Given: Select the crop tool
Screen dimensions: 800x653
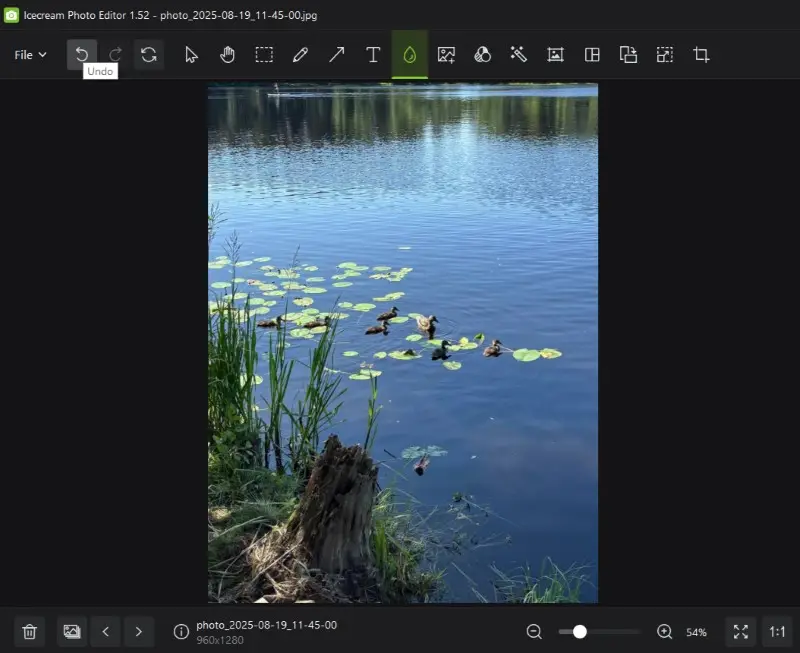Looking at the screenshot, I should [701, 55].
